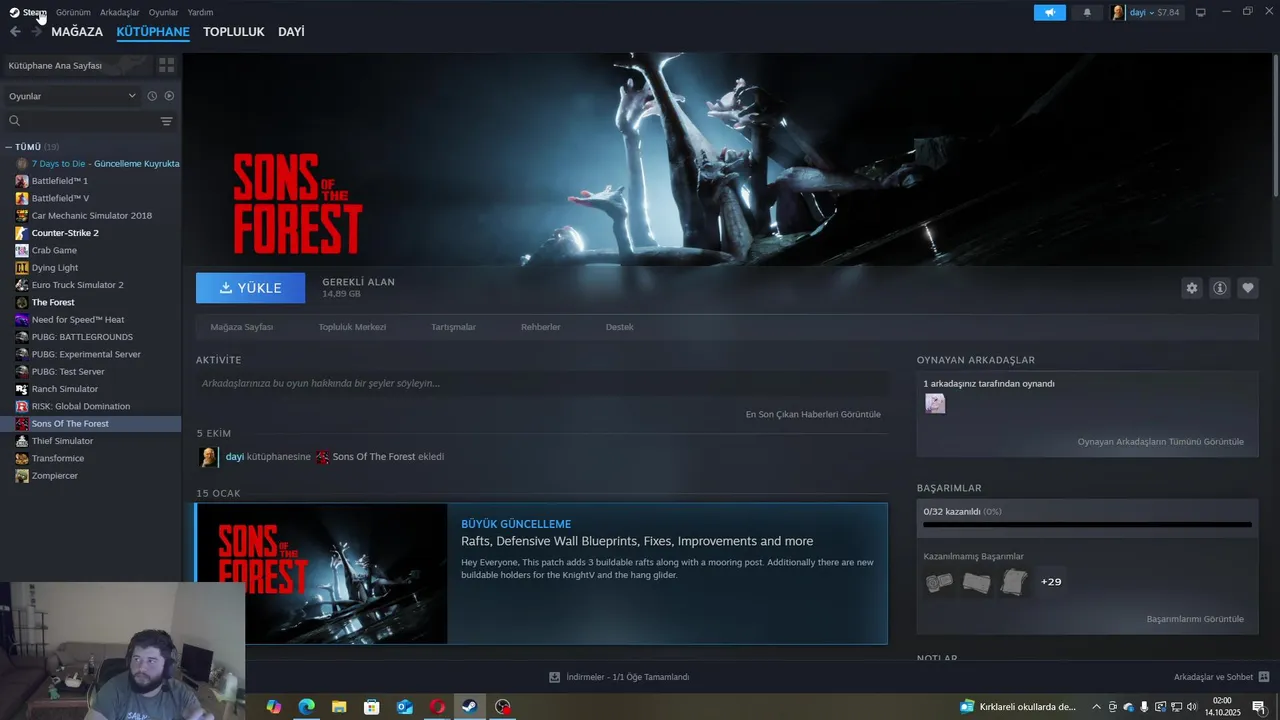Select Need for Speed Heat

78,319
